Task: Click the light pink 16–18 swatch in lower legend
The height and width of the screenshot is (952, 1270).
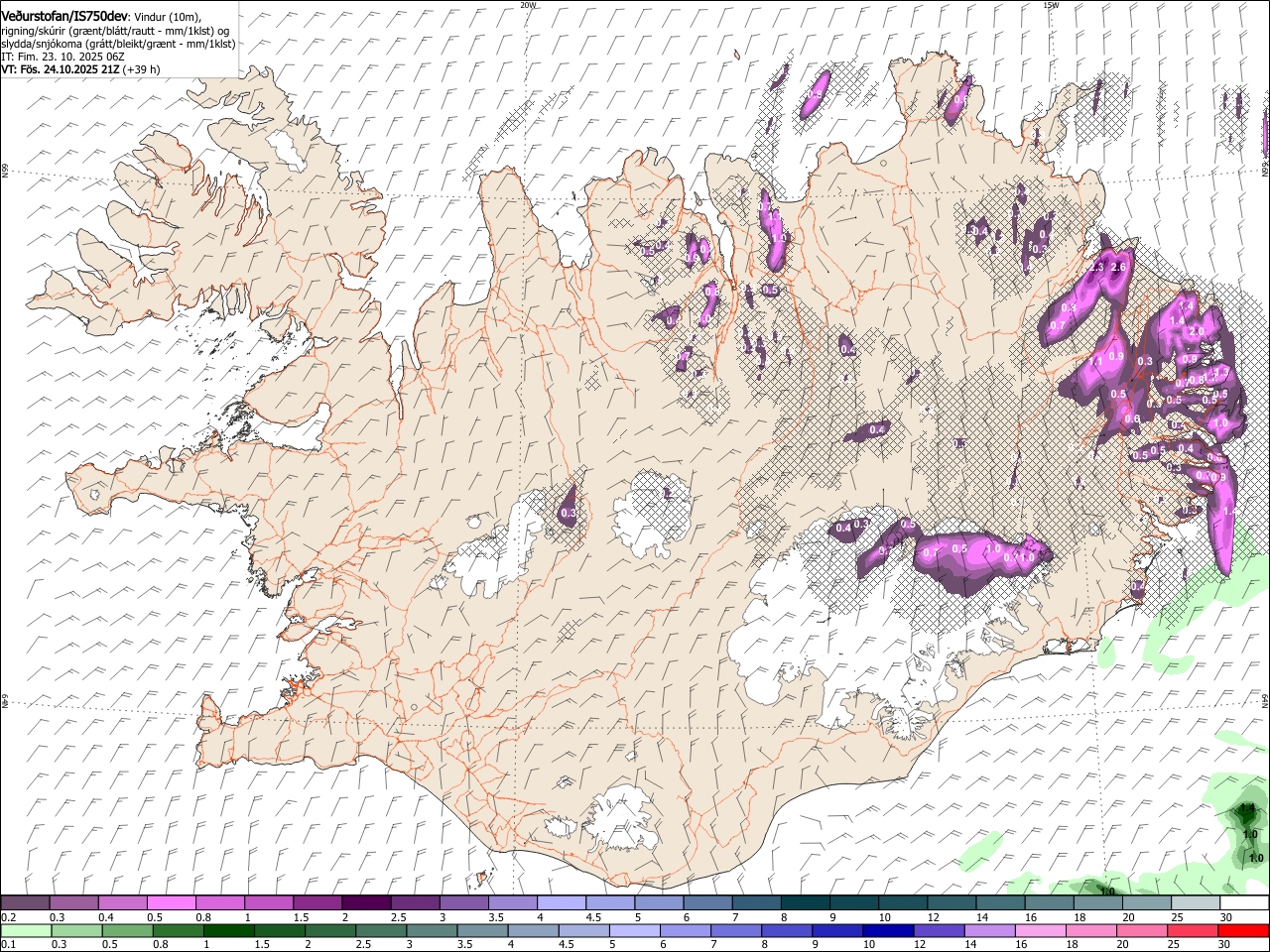Action: tap(1040, 931)
